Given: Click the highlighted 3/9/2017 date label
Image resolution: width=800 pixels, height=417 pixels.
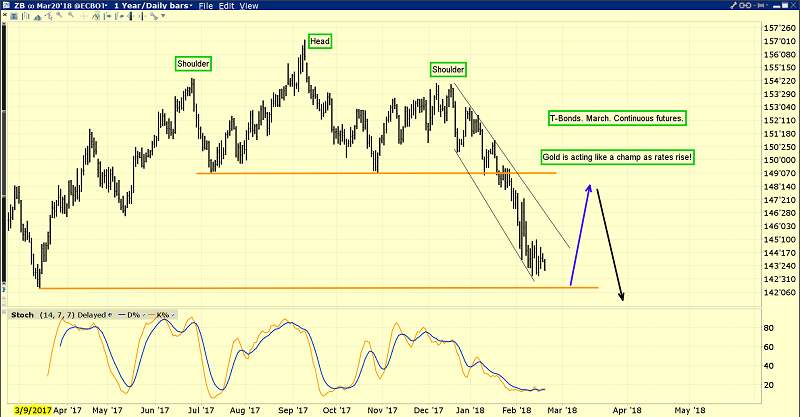Looking at the screenshot, I should (33, 410).
